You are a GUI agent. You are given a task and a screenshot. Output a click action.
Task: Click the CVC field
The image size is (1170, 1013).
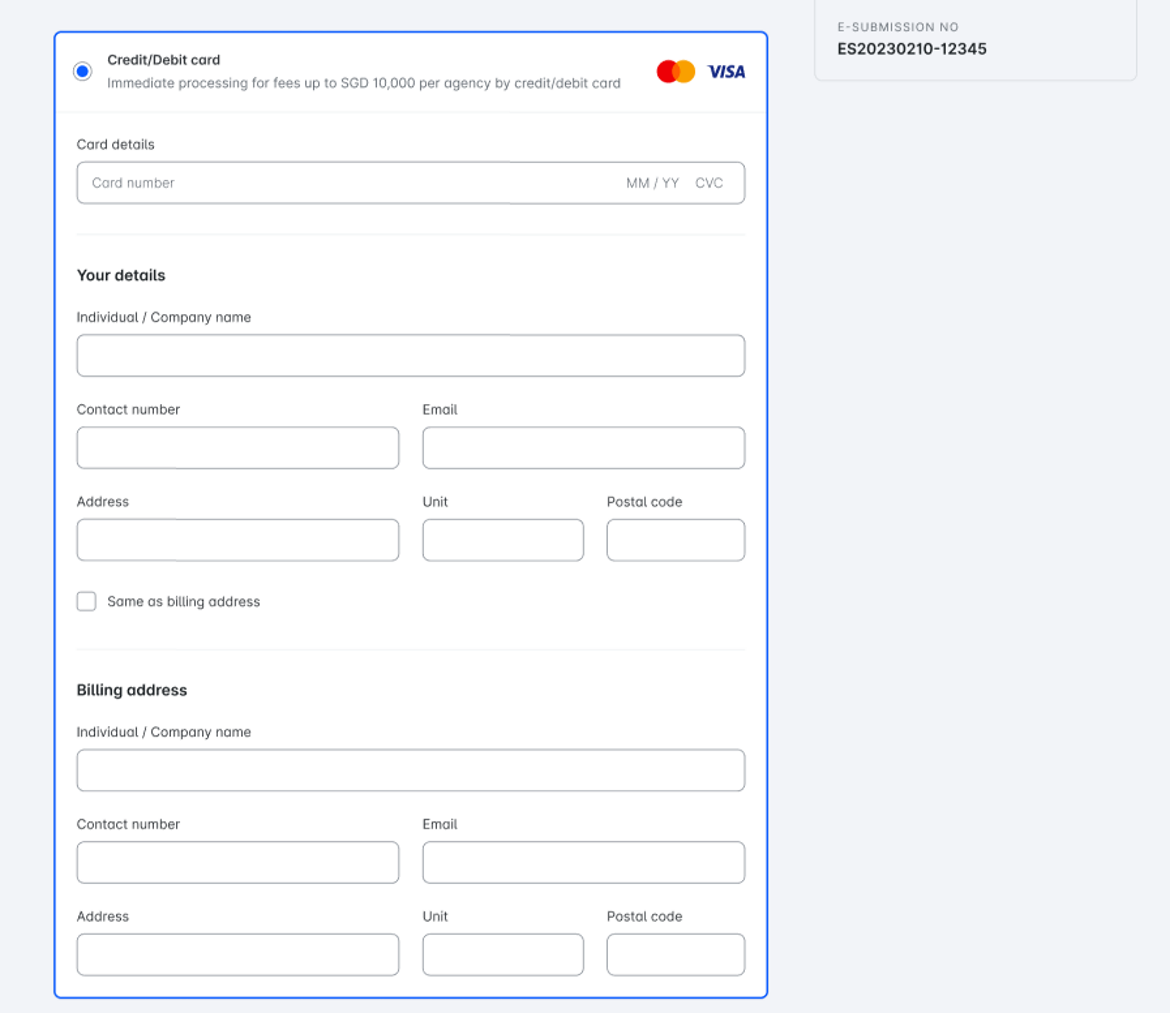click(x=709, y=183)
